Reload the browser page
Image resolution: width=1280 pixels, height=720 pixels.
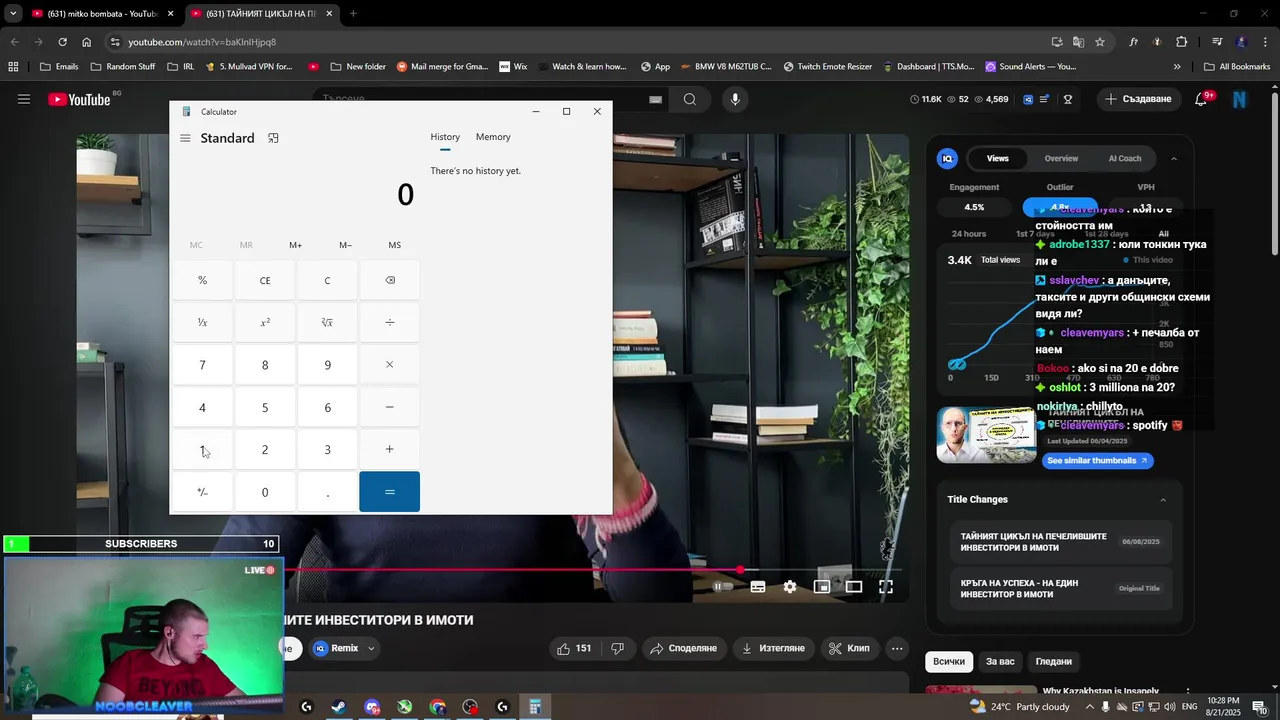(x=62, y=42)
